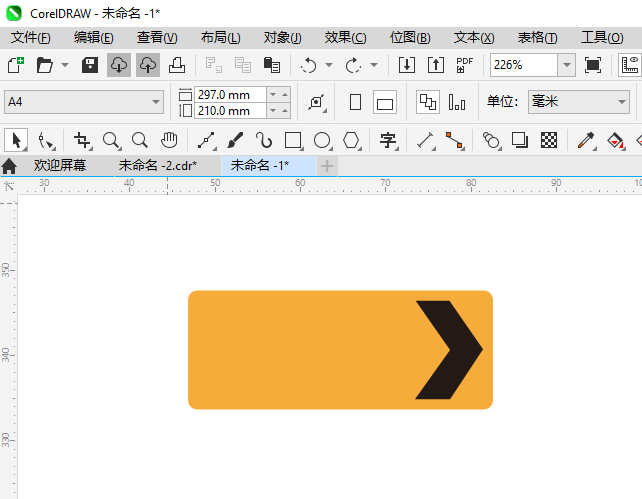This screenshot has width=642, height=499.
Task: Click the home icon beside tabs
Action: [9, 166]
